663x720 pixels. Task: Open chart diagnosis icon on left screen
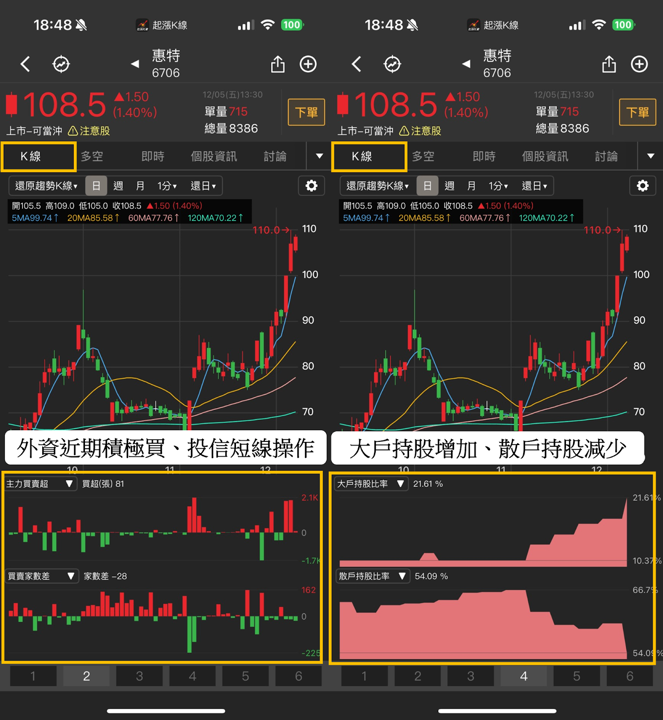61,64
